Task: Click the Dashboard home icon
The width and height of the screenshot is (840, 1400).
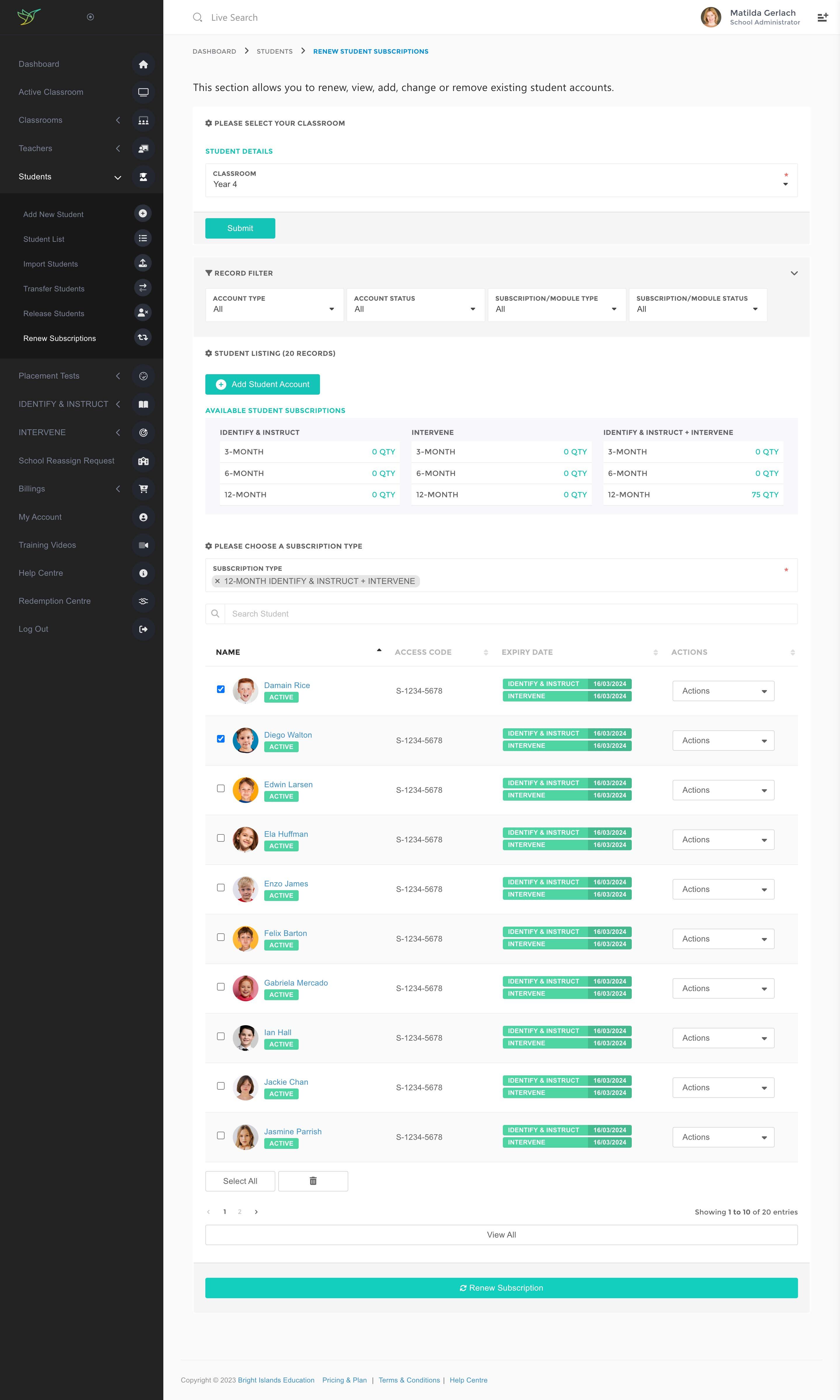Action: (x=143, y=64)
